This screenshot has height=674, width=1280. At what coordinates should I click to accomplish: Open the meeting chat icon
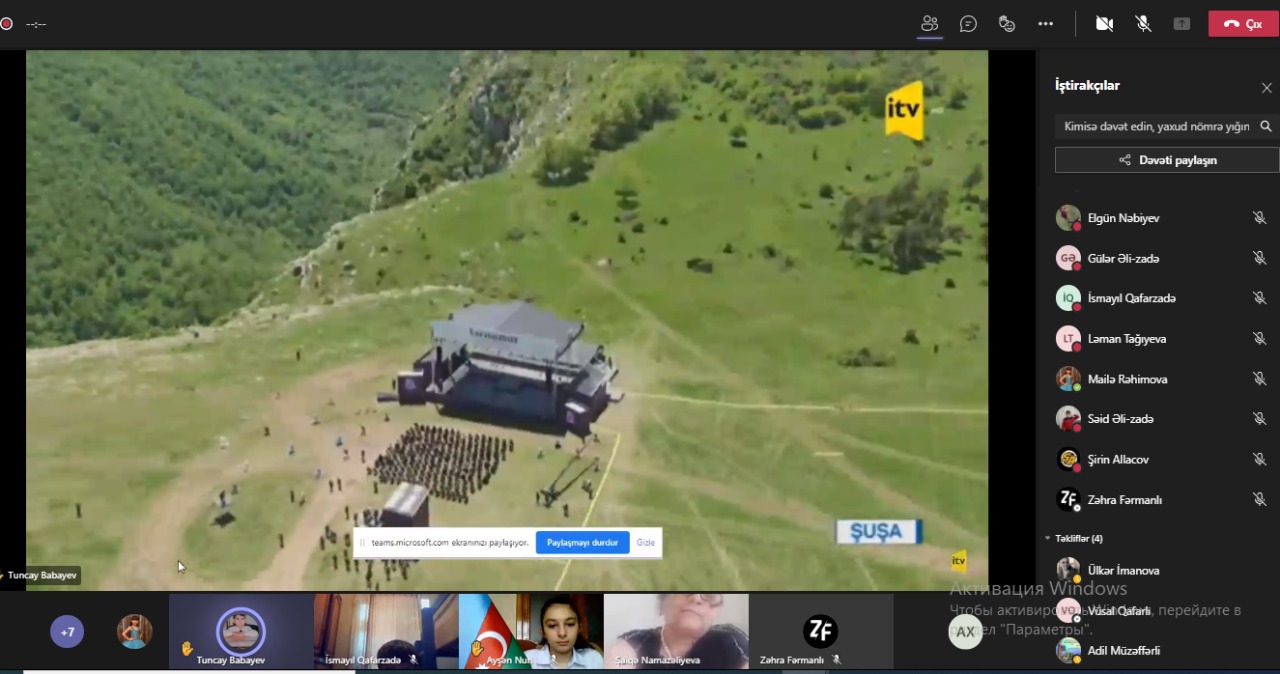coord(968,23)
